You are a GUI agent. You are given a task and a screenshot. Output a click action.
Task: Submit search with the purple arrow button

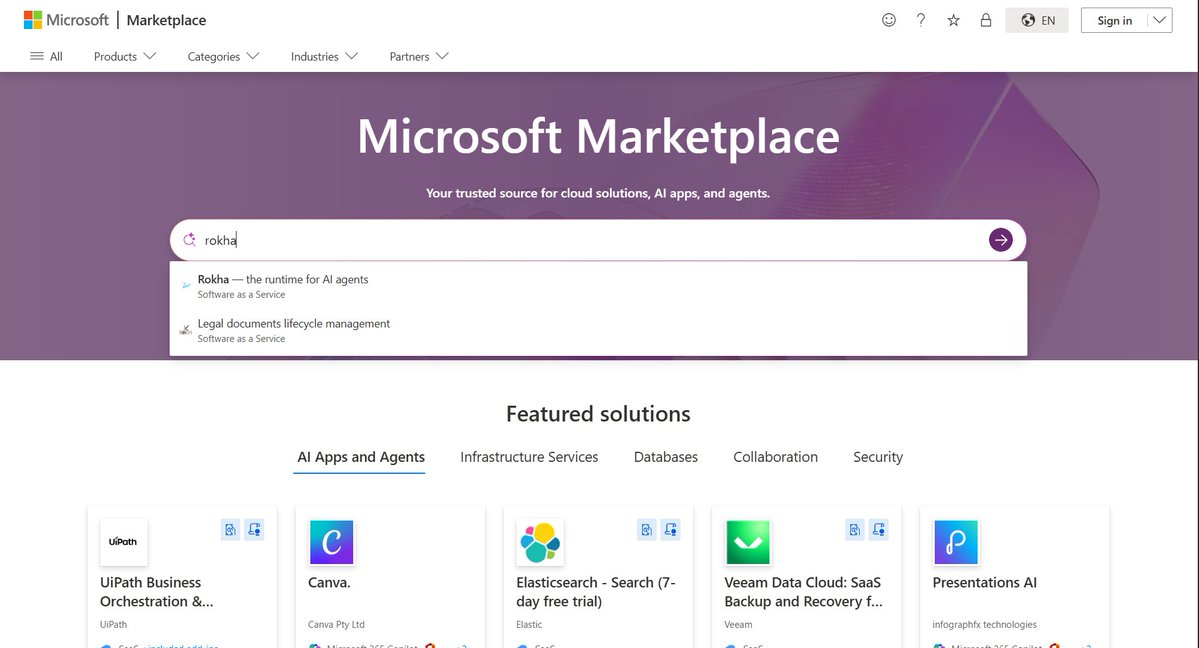click(1000, 240)
